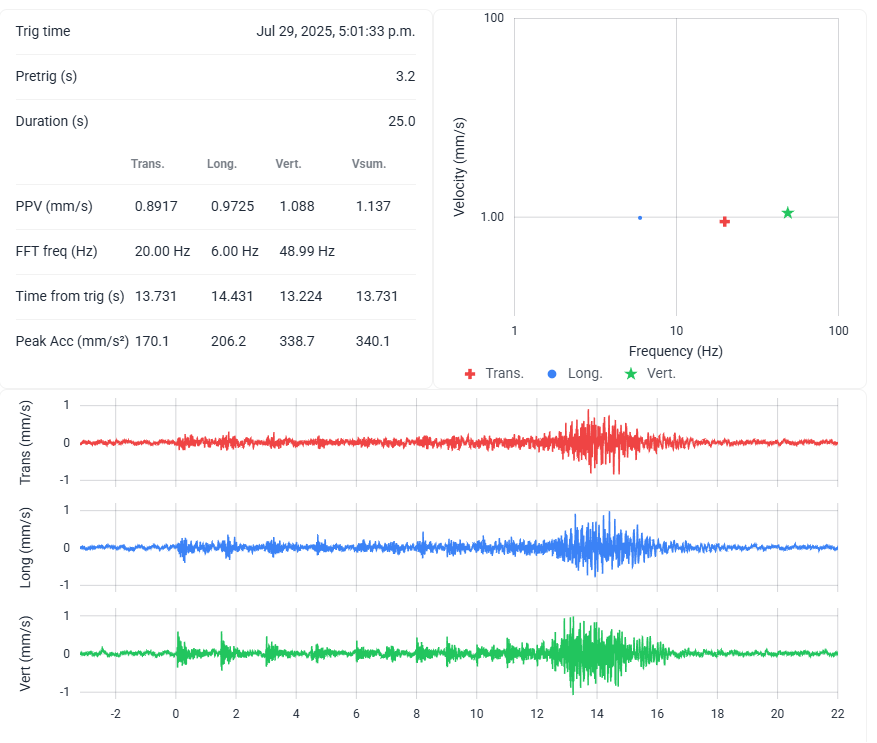Click the green star Vert. legend icon
This screenshot has height=743, width=877.
coord(630,373)
